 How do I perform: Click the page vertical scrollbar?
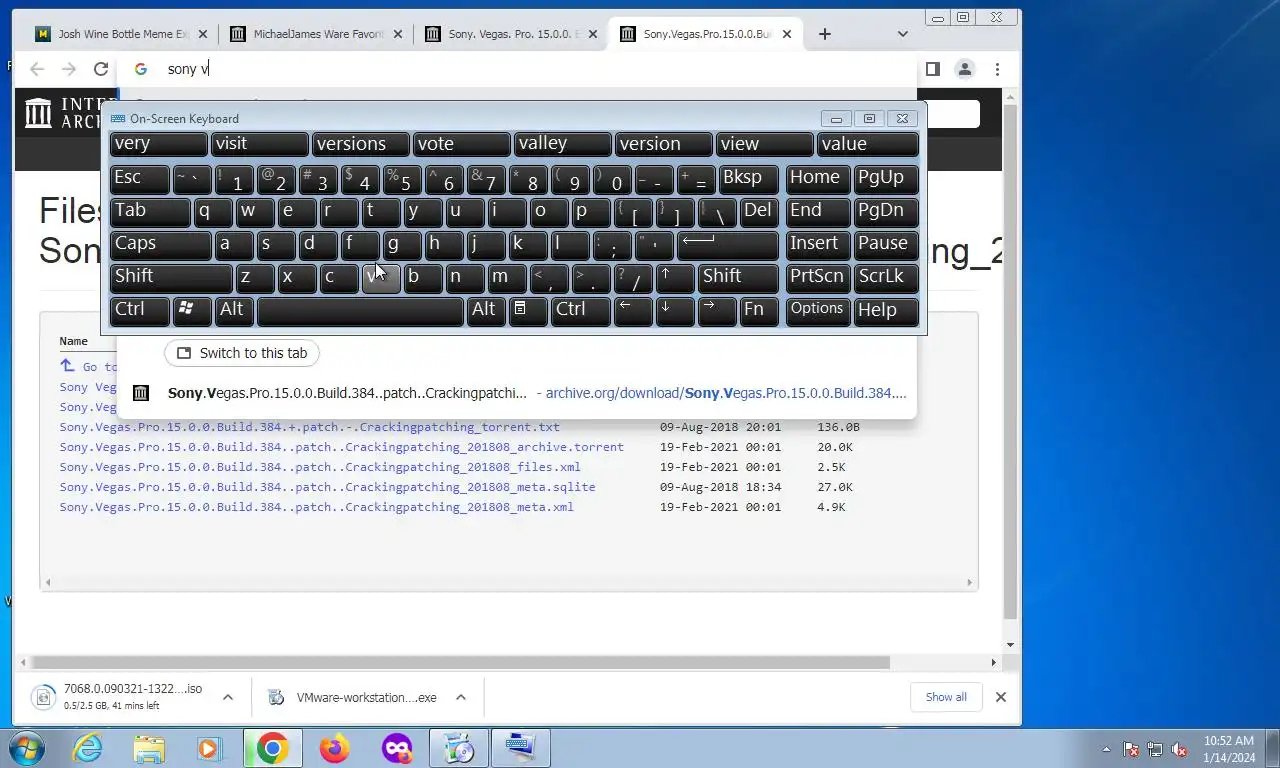point(1010,360)
